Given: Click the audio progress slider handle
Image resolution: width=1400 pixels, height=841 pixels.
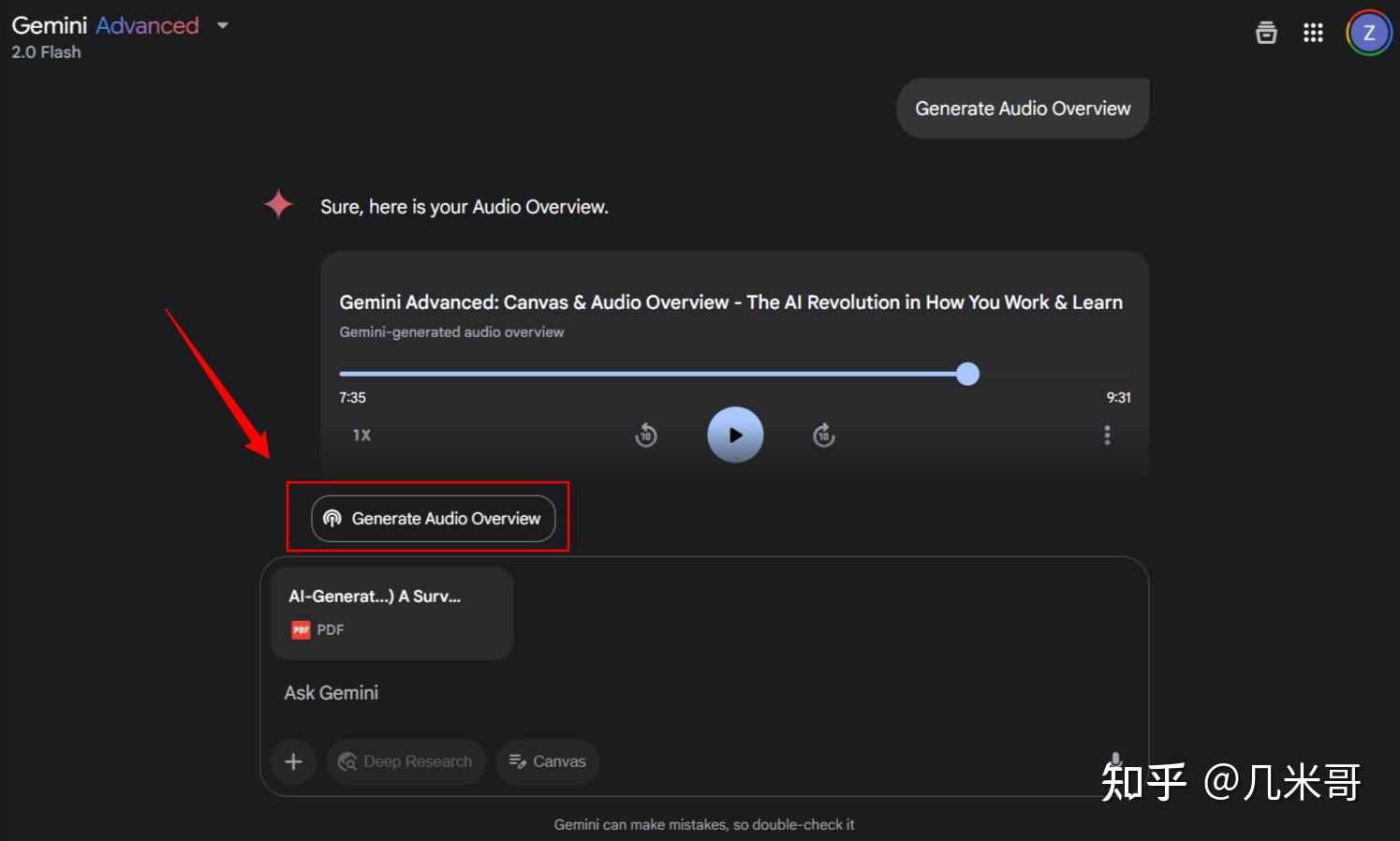Looking at the screenshot, I should pos(967,374).
